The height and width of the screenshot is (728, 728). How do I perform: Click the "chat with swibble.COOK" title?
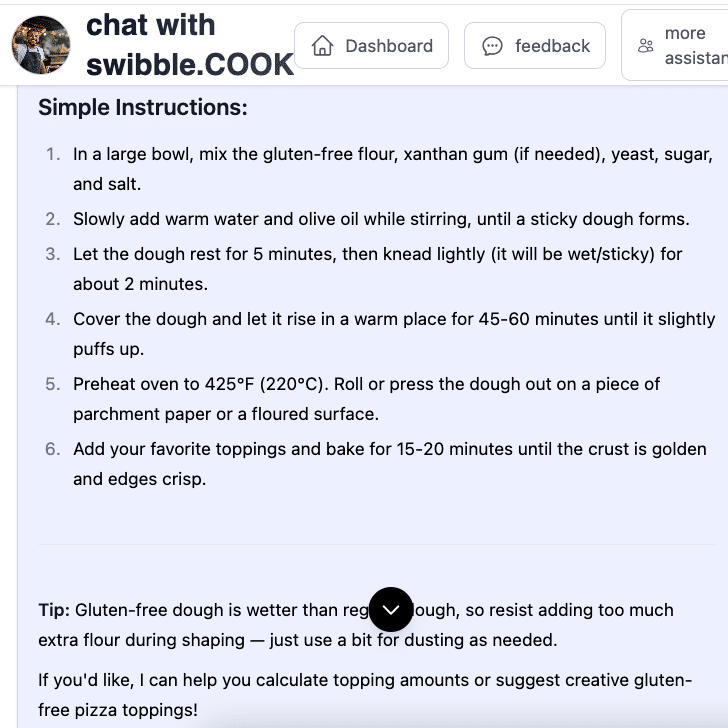[x=190, y=45]
